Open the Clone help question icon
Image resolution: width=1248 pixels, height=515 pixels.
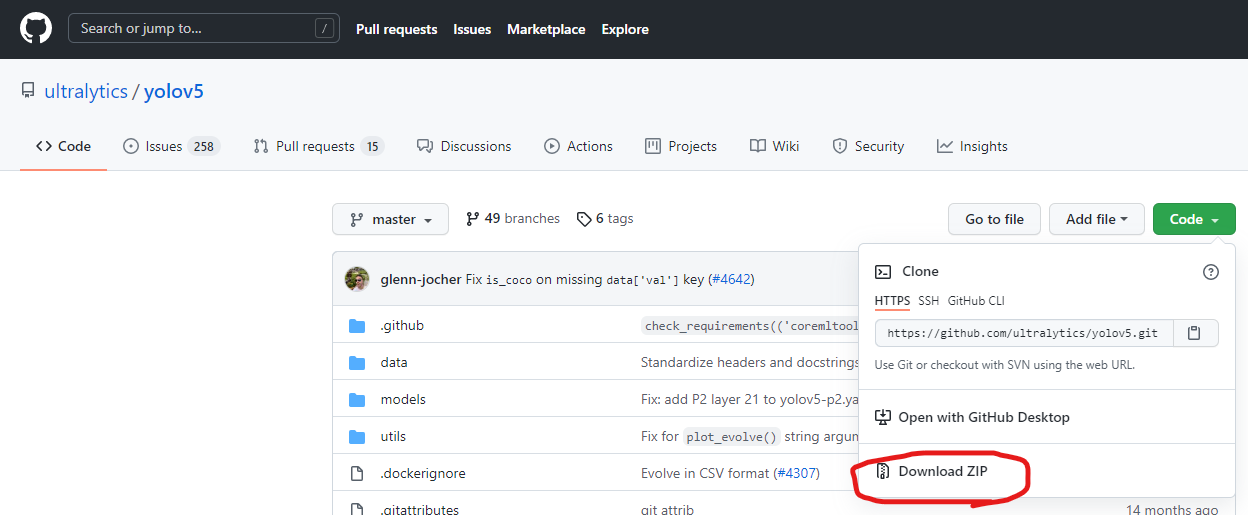click(x=1211, y=272)
